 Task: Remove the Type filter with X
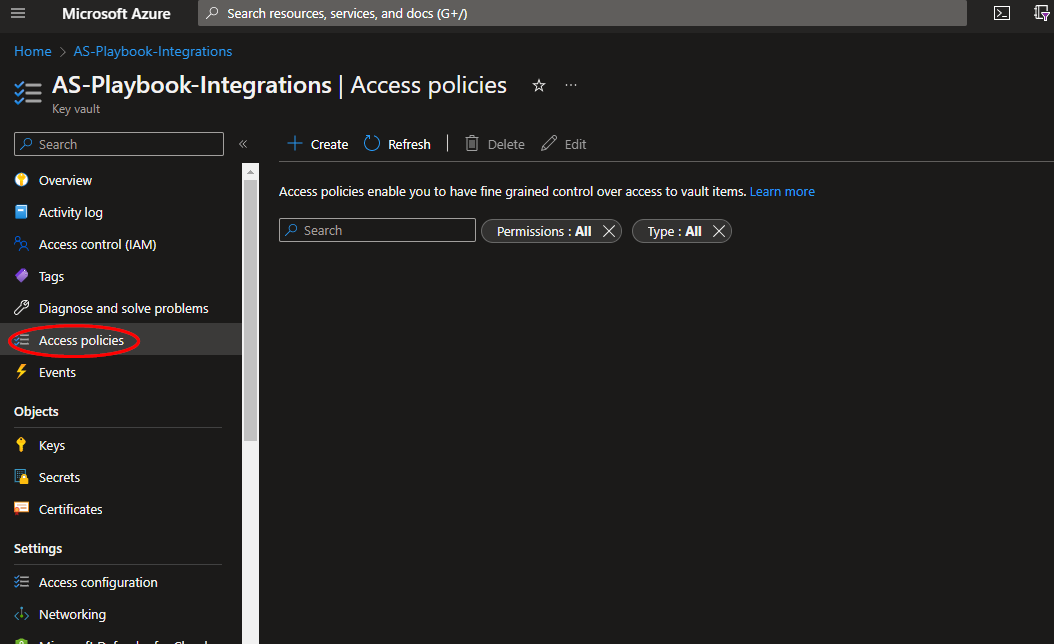tap(719, 231)
